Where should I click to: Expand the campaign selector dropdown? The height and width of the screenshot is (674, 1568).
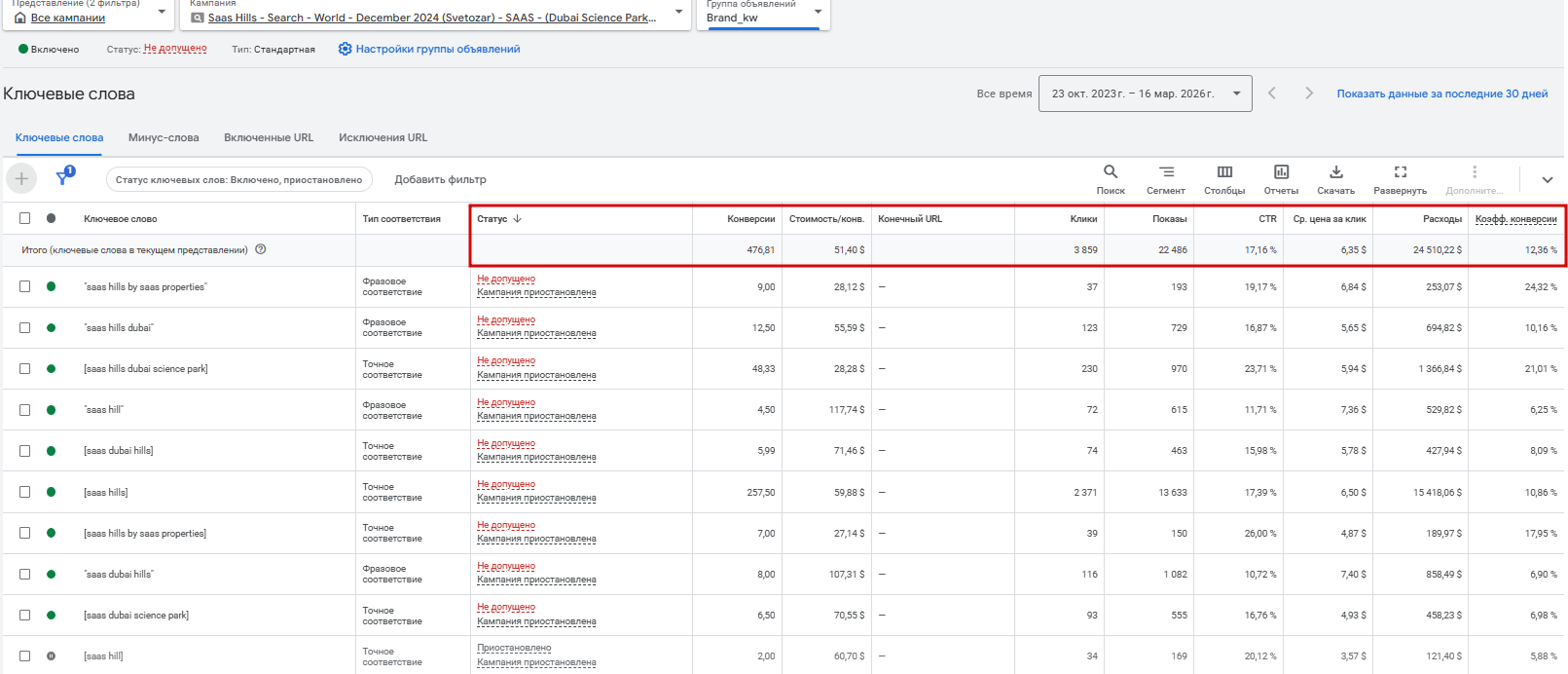tap(678, 13)
